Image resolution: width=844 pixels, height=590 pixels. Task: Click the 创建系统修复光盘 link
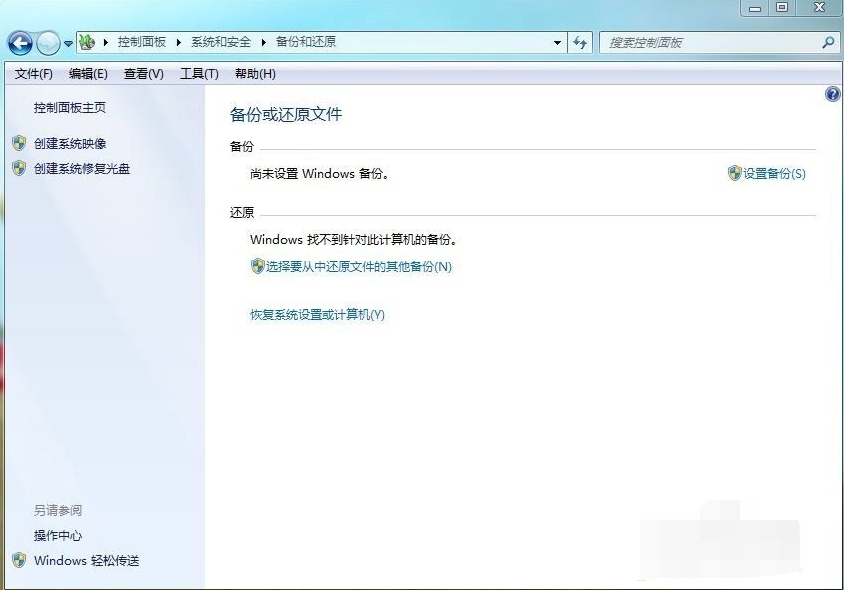pos(82,168)
